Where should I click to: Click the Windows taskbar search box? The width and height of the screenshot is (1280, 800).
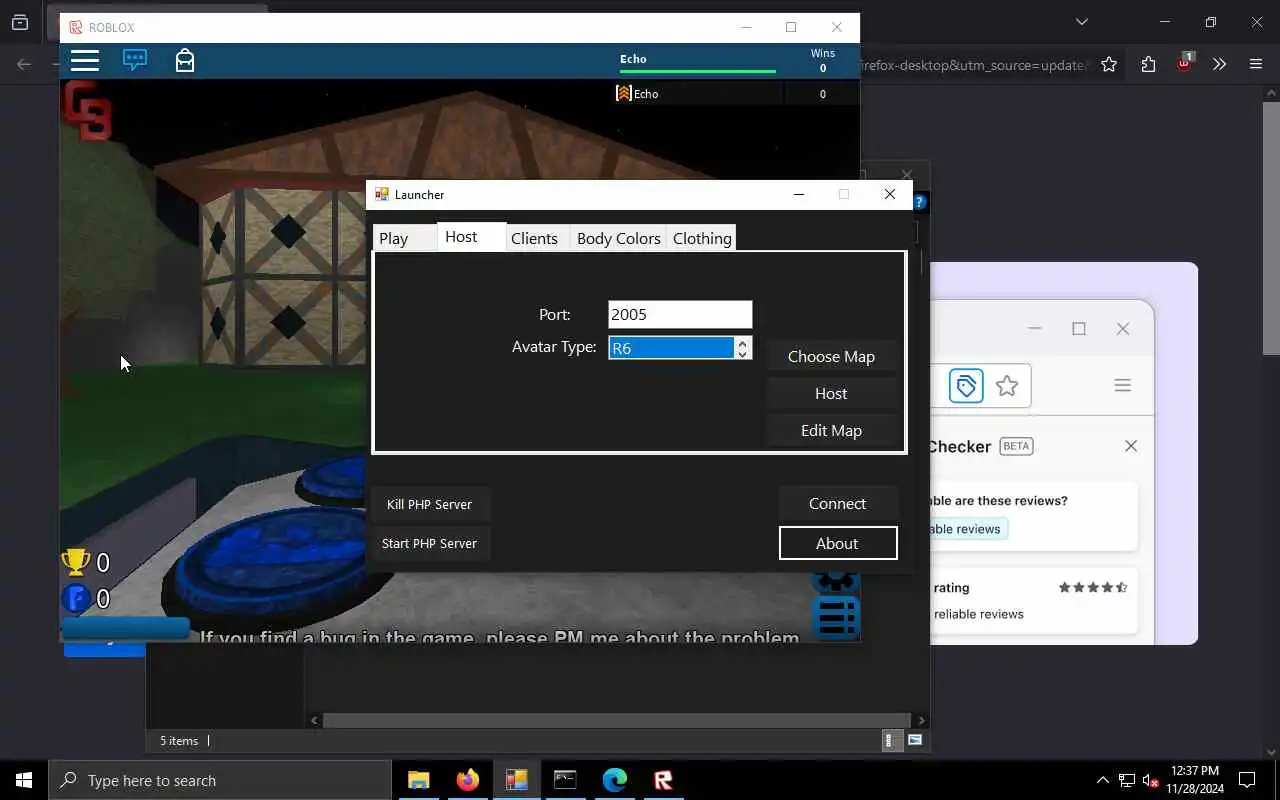pos(220,780)
